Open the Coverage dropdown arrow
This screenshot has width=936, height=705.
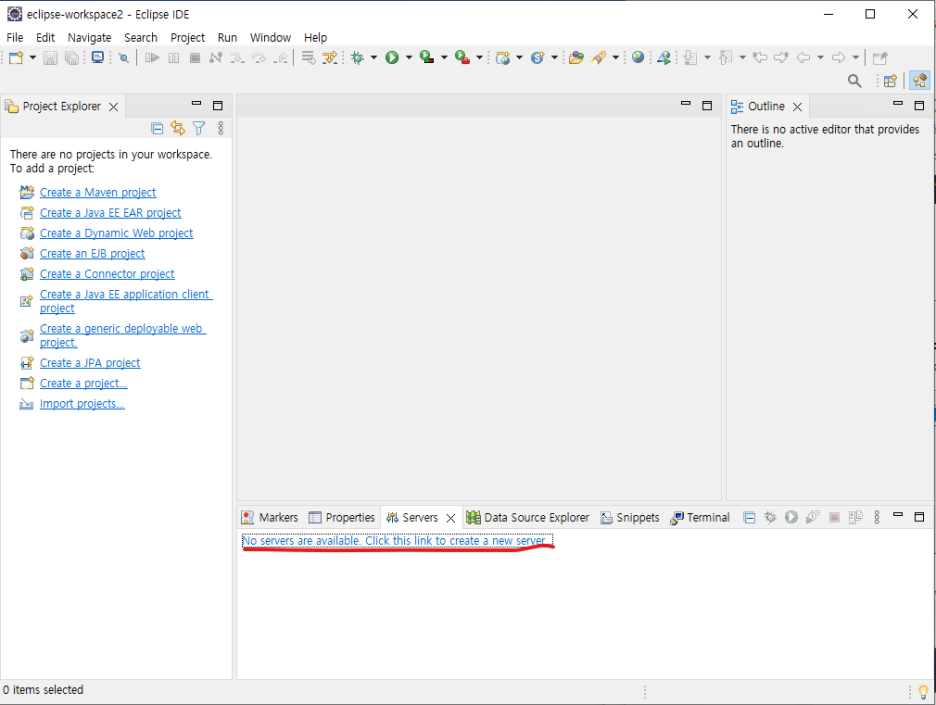point(444,58)
